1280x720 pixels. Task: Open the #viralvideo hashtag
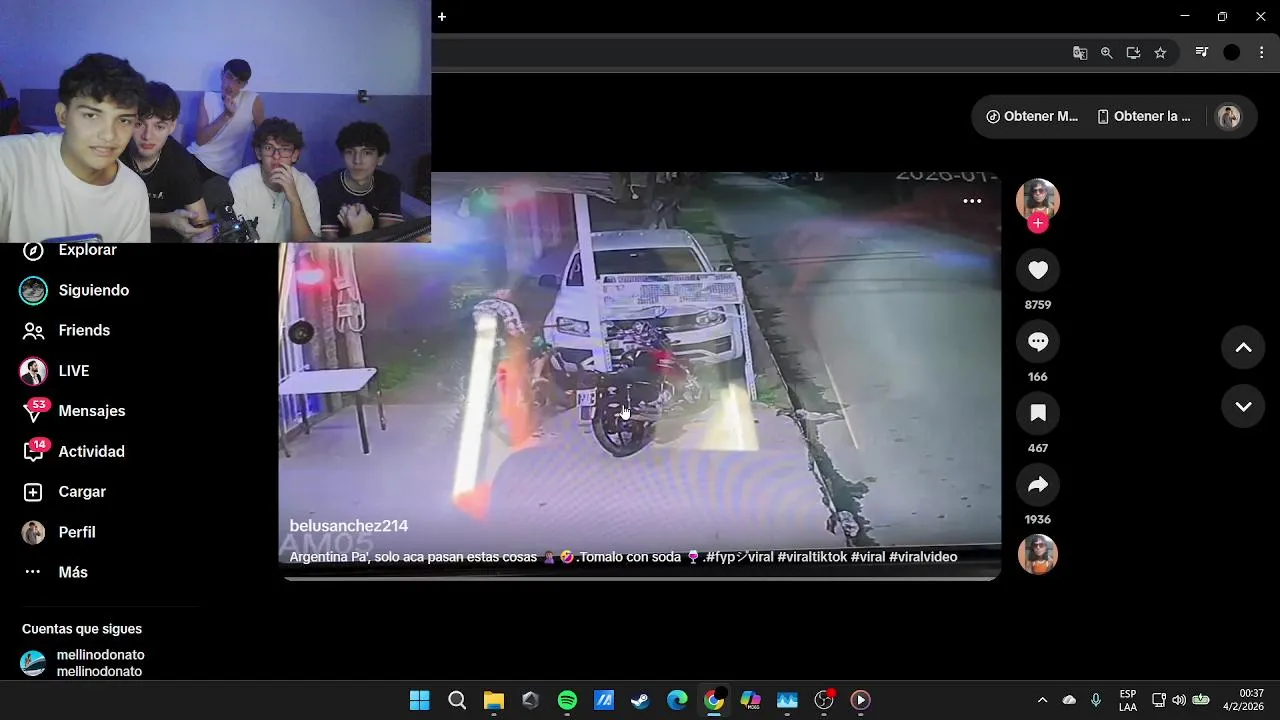pyautogui.click(x=923, y=557)
